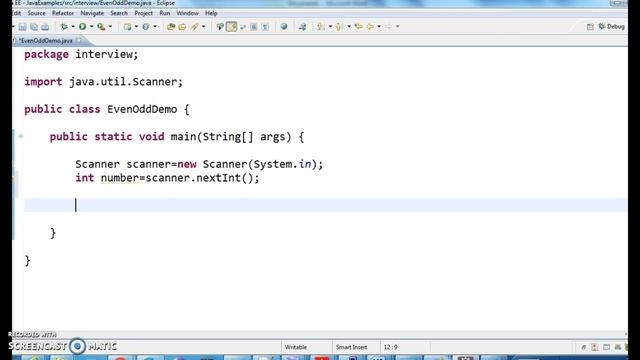640x360 pixels.
Task: Navigate forward with the greyed arrow icon
Action: pyautogui.click(x=388, y=27)
